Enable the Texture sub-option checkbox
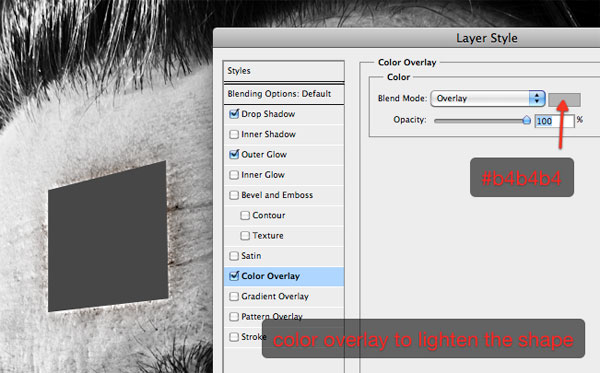The width and height of the screenshot is (600, 373). (x=245, y=236)
